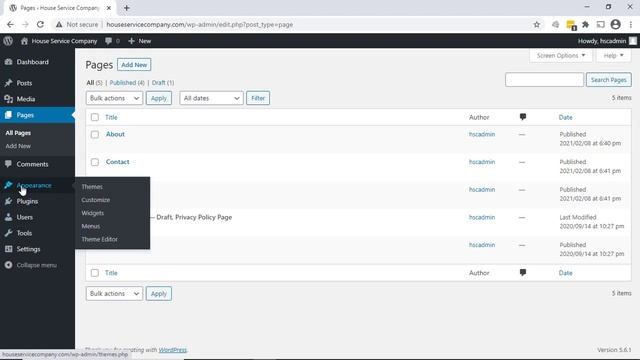Click the bottom Apply button

coord(159,293)
